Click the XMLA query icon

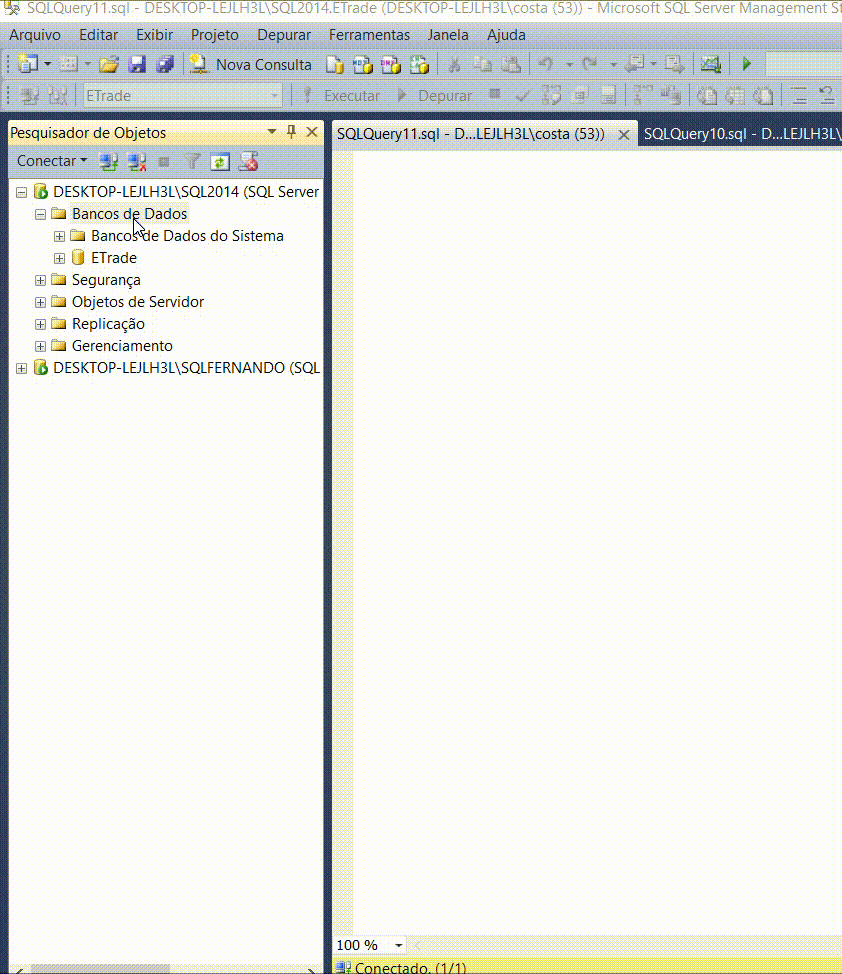point(419,65)
